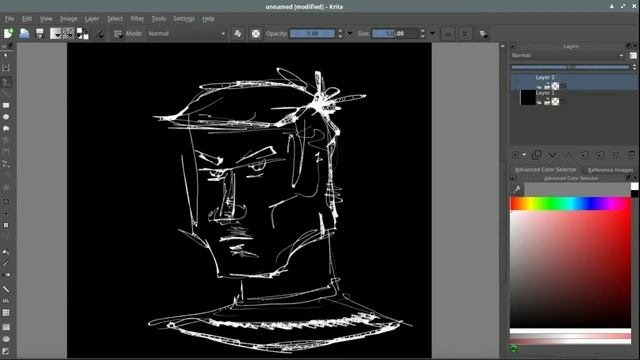Click the Layer 1 black thumbnail
Image resolution: width=640 pixels, height=360 pixels.
528,98
